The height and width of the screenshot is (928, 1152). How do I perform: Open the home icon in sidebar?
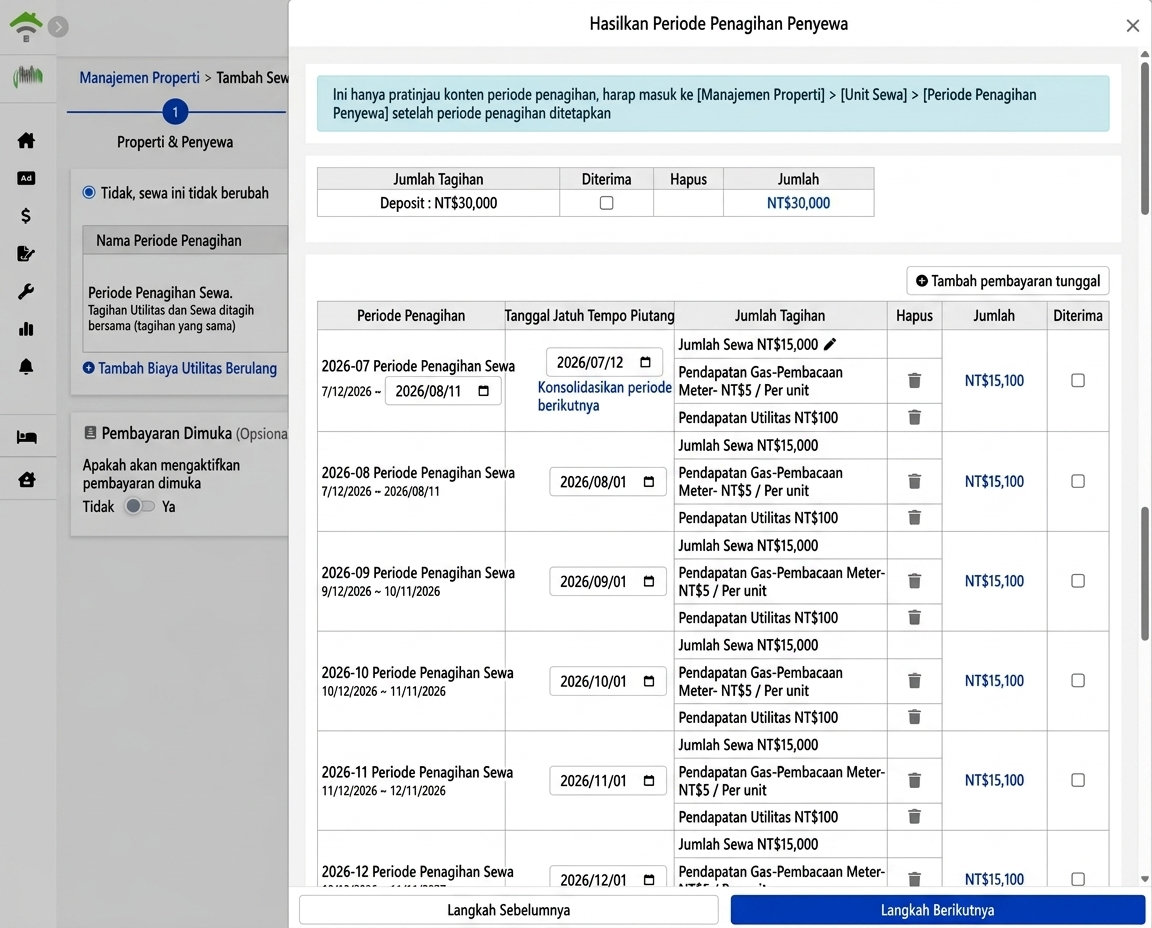(x=26, y=140)
